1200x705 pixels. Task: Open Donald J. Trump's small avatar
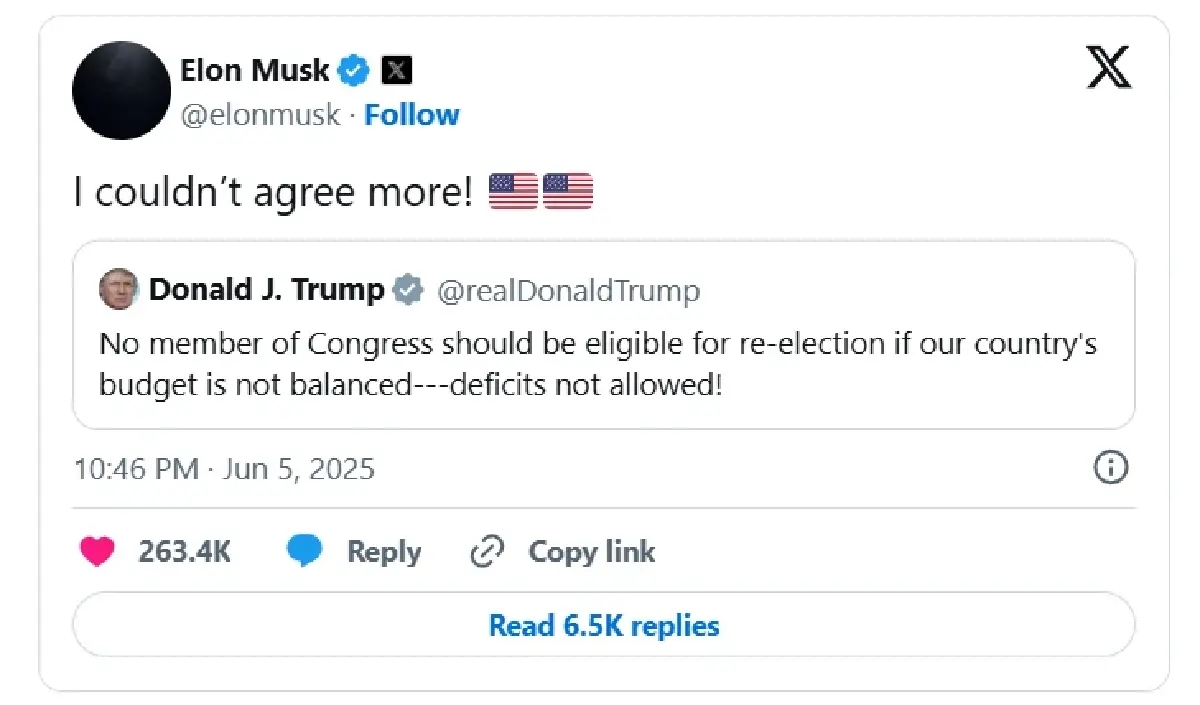pos(118,290)
